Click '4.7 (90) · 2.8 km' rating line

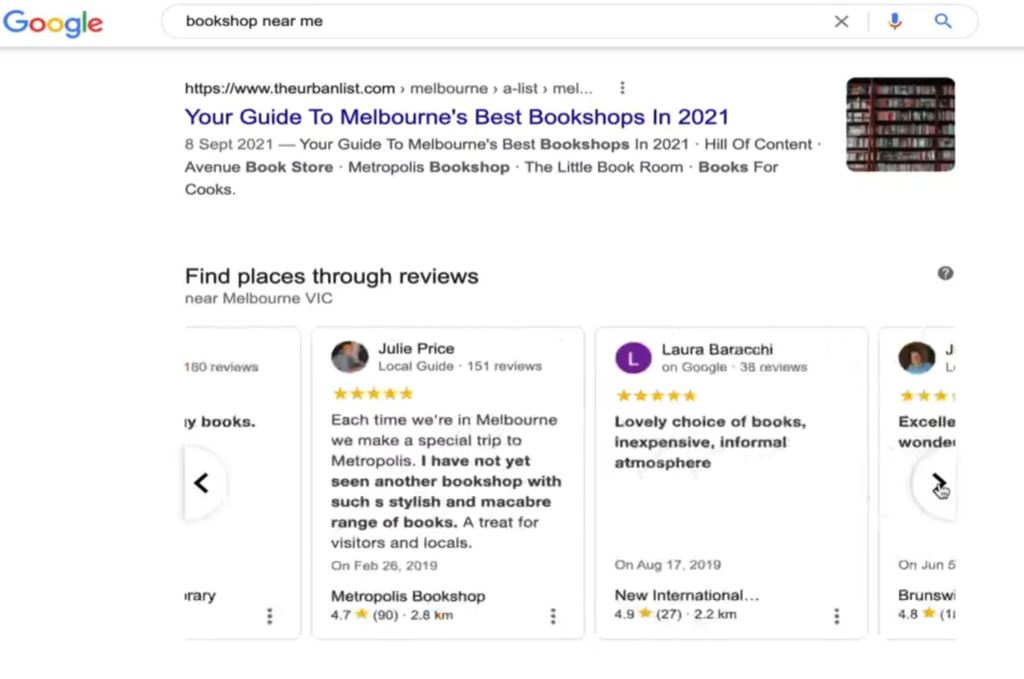392,615
